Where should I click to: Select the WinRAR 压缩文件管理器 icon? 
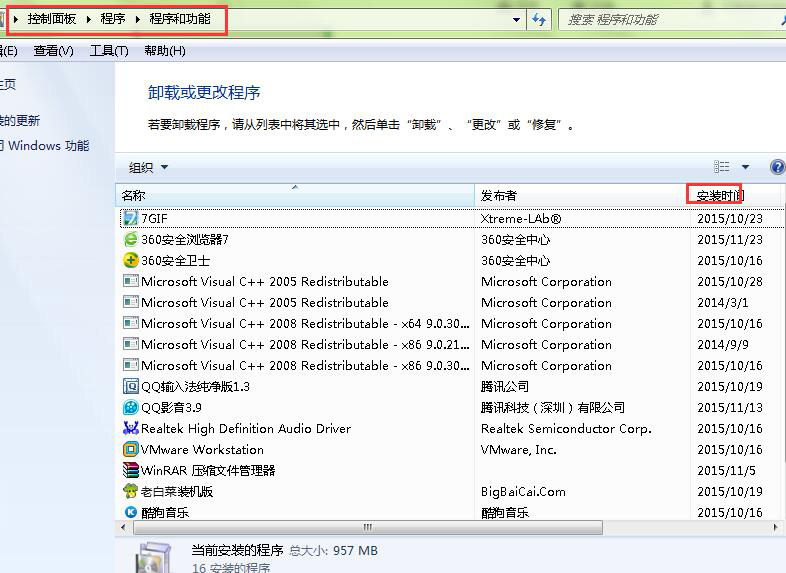click(130, 470)
